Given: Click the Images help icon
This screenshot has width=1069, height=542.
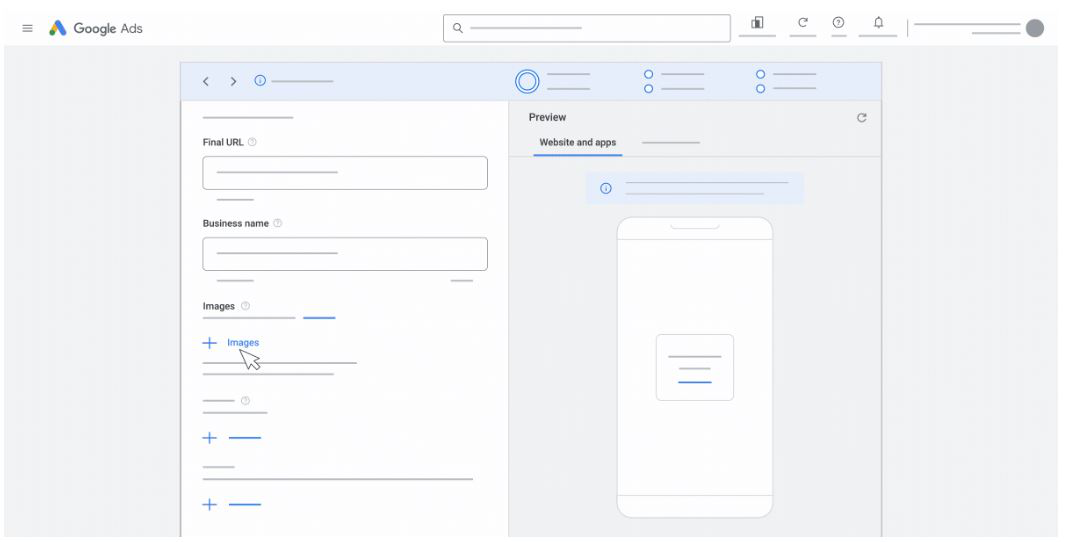Looking at the screenshot, I should pos(246,305).
